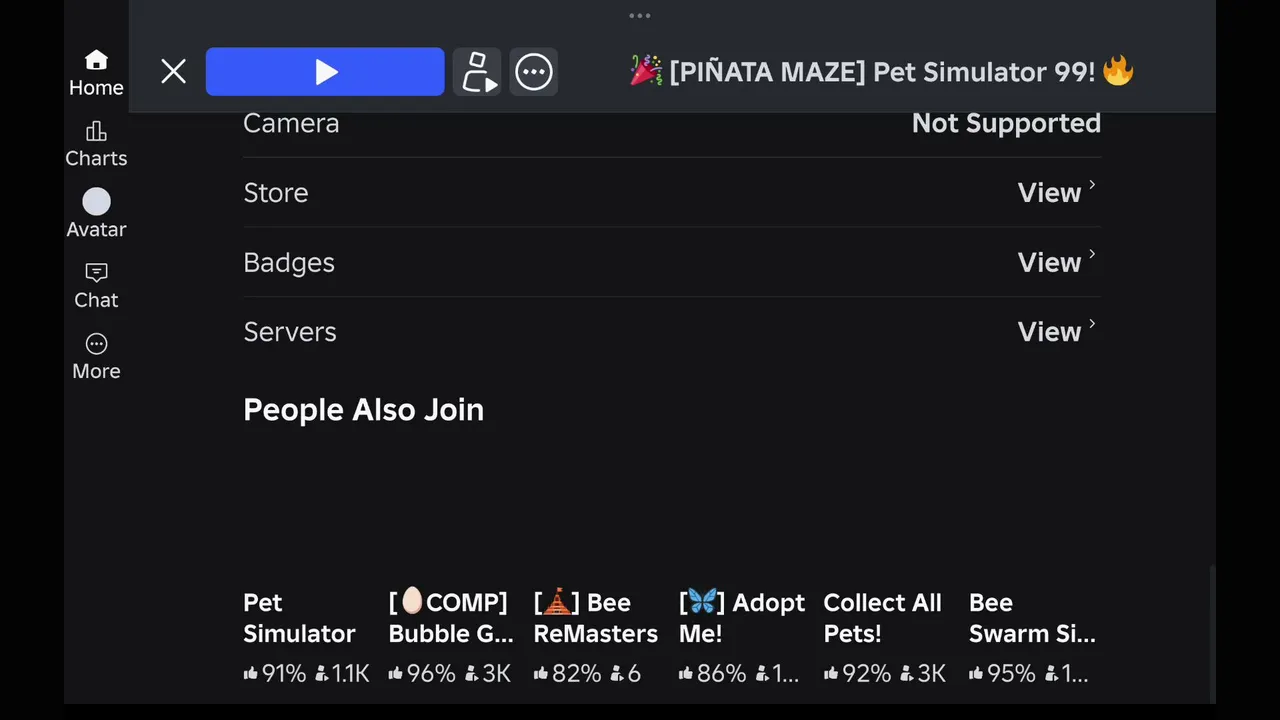1280x720 pixels.
Task: Open Bee ReMasters game card
Action: click(x=596, y=568)
